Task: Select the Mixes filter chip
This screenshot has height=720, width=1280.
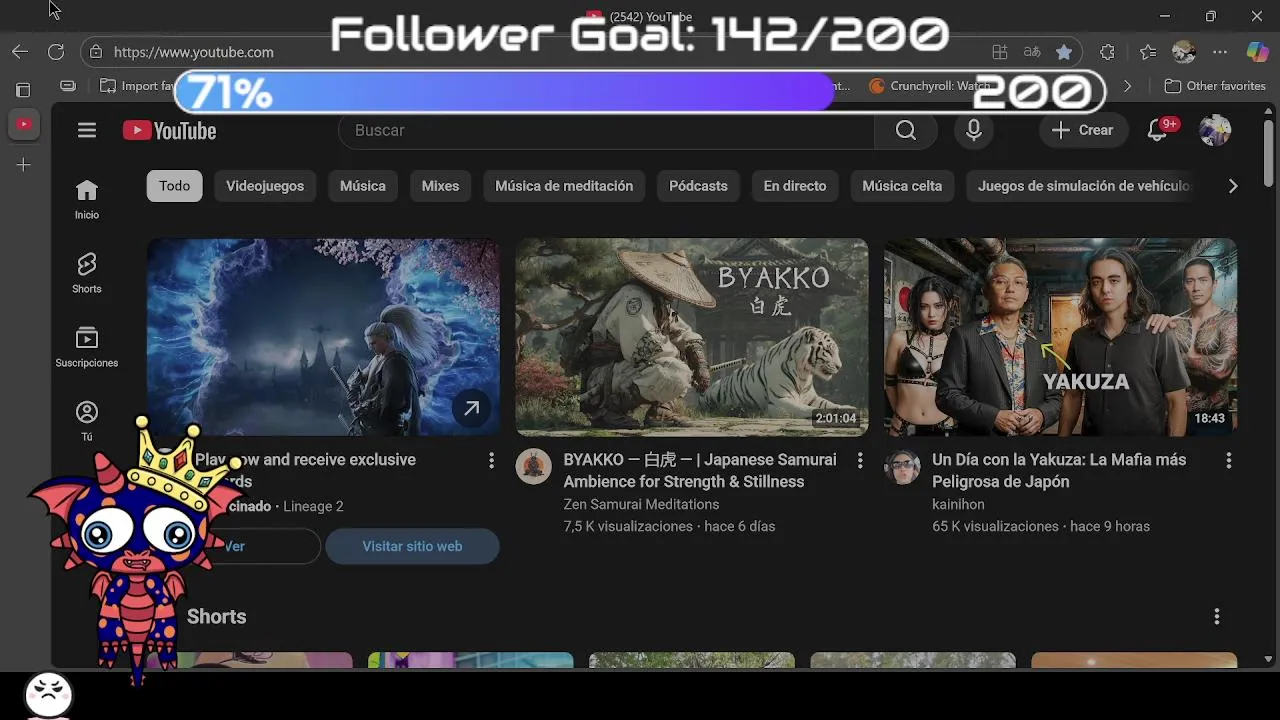Action: (x=440, y=186)
